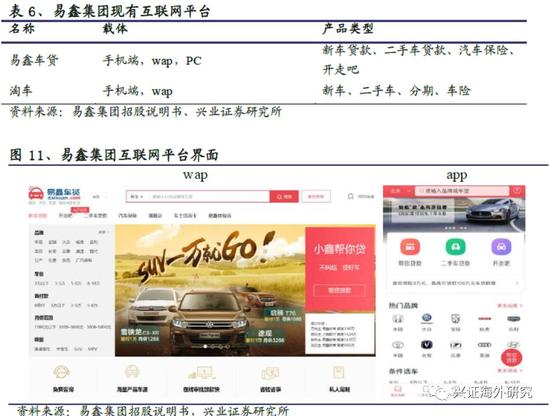The width and height of the screenshot is (550, 416).
Task: Tap the home icon in app bottom bar
Action: point(397,390)
